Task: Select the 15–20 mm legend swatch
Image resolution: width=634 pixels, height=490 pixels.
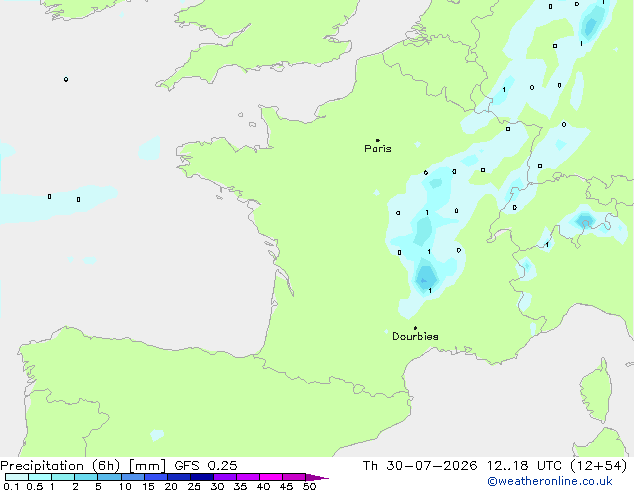Action: 156,477
